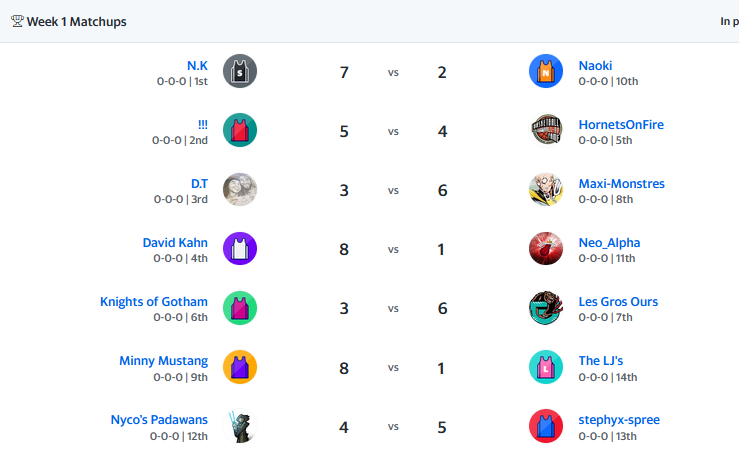This screenshot has width=739, height=454.
Task: Click Les Gros Ours bear avatar
Action: (x=546, y=308)
